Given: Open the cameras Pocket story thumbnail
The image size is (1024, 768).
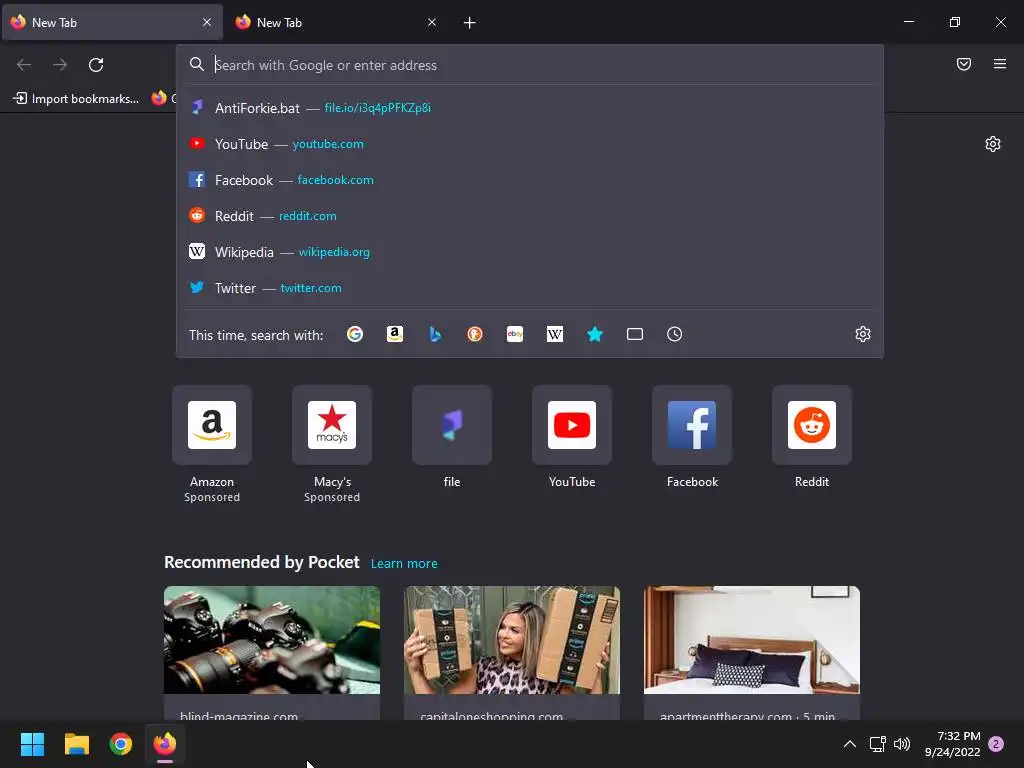Looking at the screenshot, I should tap(272, 640).
